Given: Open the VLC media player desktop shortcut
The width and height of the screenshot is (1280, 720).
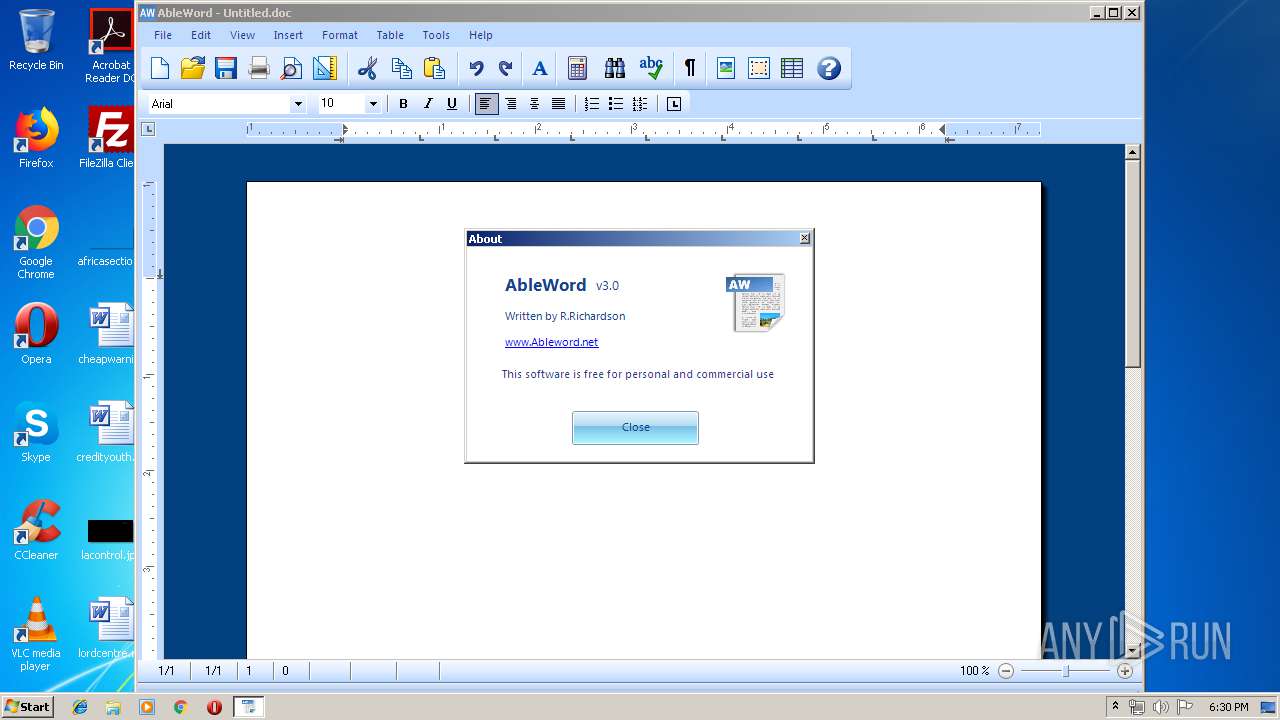Looking at the screenshot, I should click(36, 634).
